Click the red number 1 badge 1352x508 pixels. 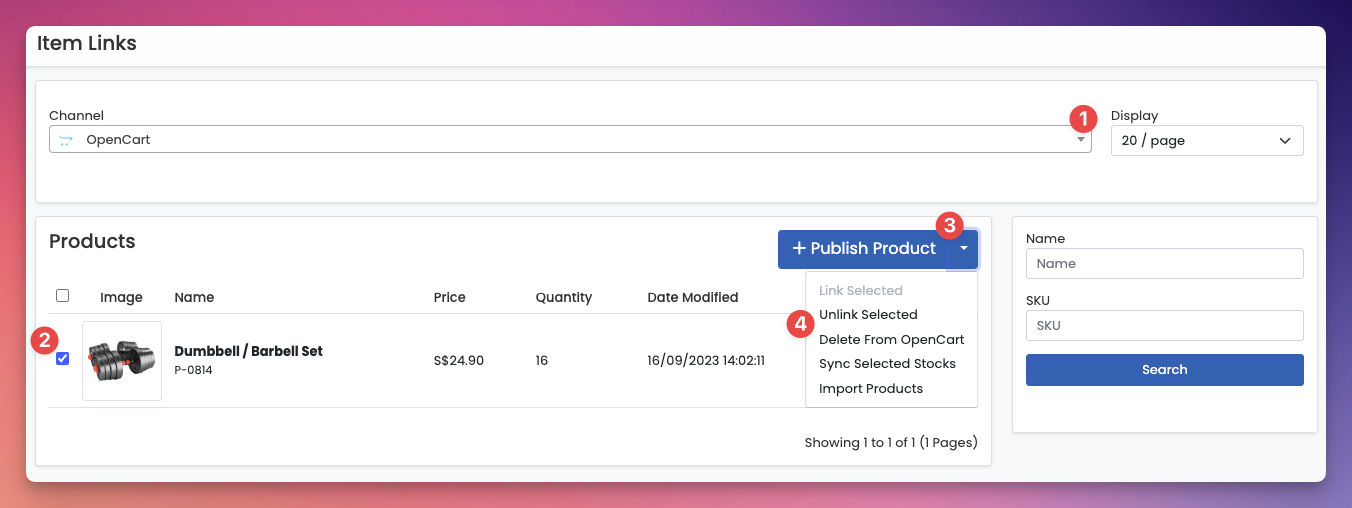click(1083, 119)
